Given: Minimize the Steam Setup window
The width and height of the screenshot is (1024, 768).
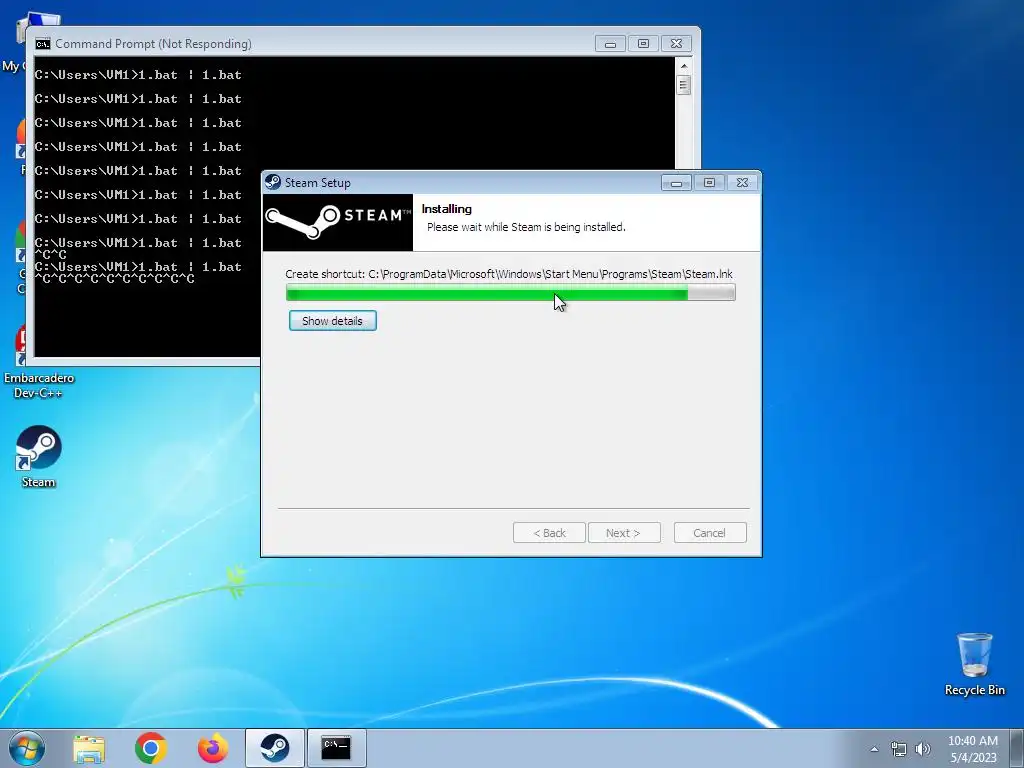Looking at the screenshot, I should [x=676, y=183].
